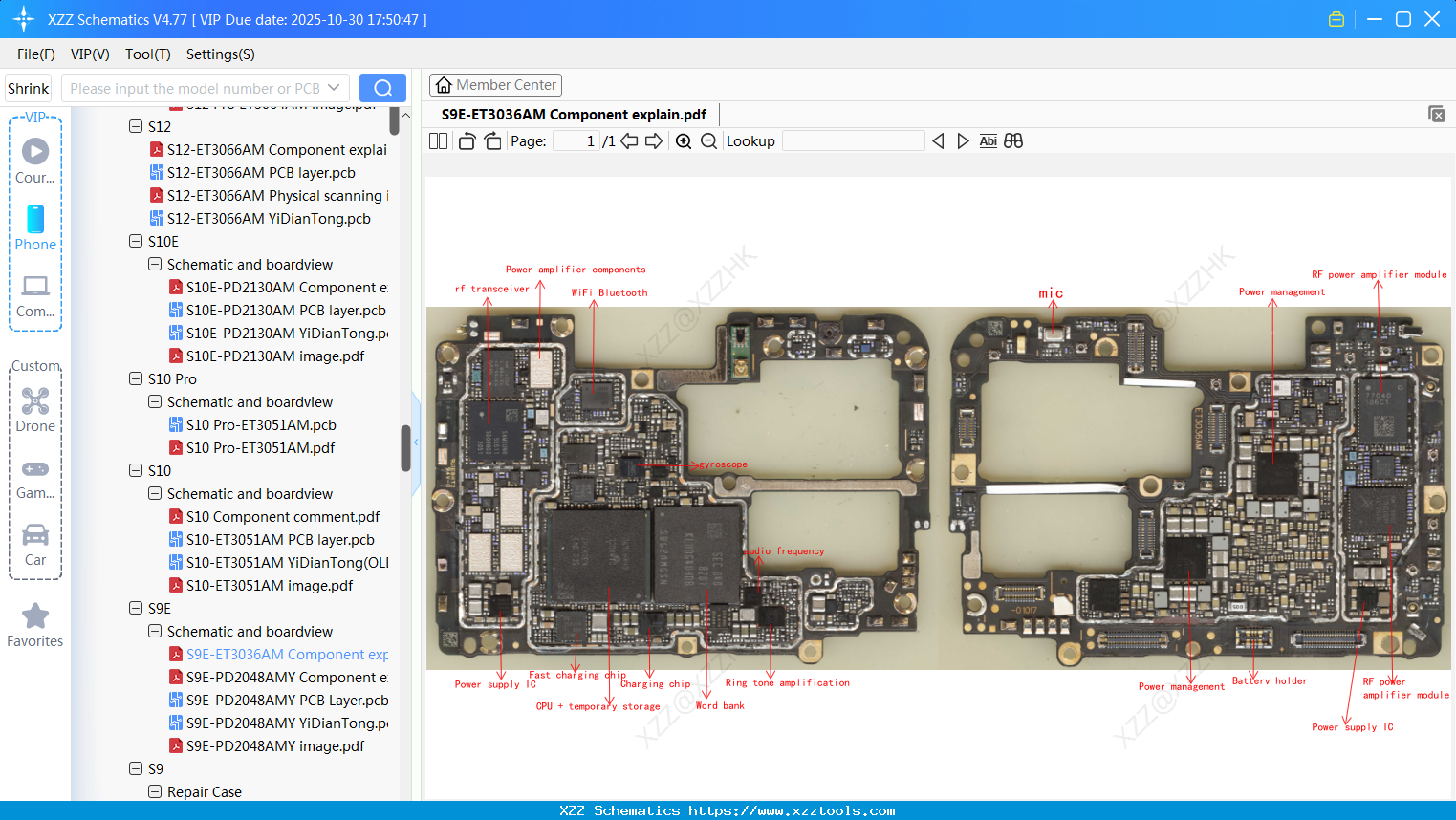The image size is (1456, 820).
Task: Zoom in on the component explain PDF
Action: (x=684, y=140)
